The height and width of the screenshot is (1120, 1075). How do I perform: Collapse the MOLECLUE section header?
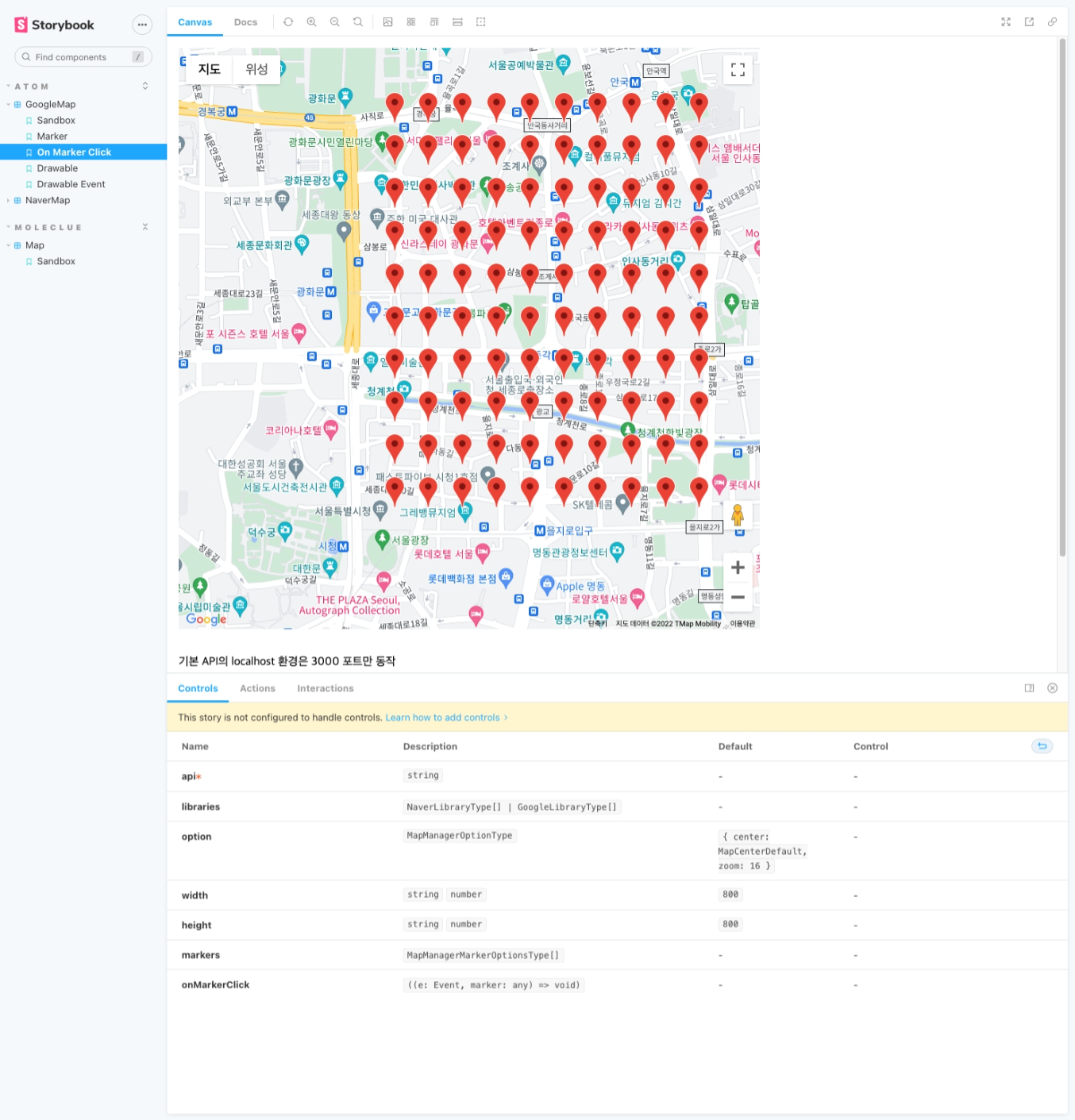(x=48, y=228)
